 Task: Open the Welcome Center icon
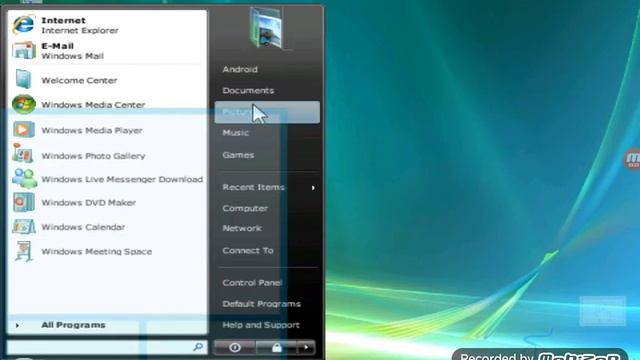tap(23, 79)
